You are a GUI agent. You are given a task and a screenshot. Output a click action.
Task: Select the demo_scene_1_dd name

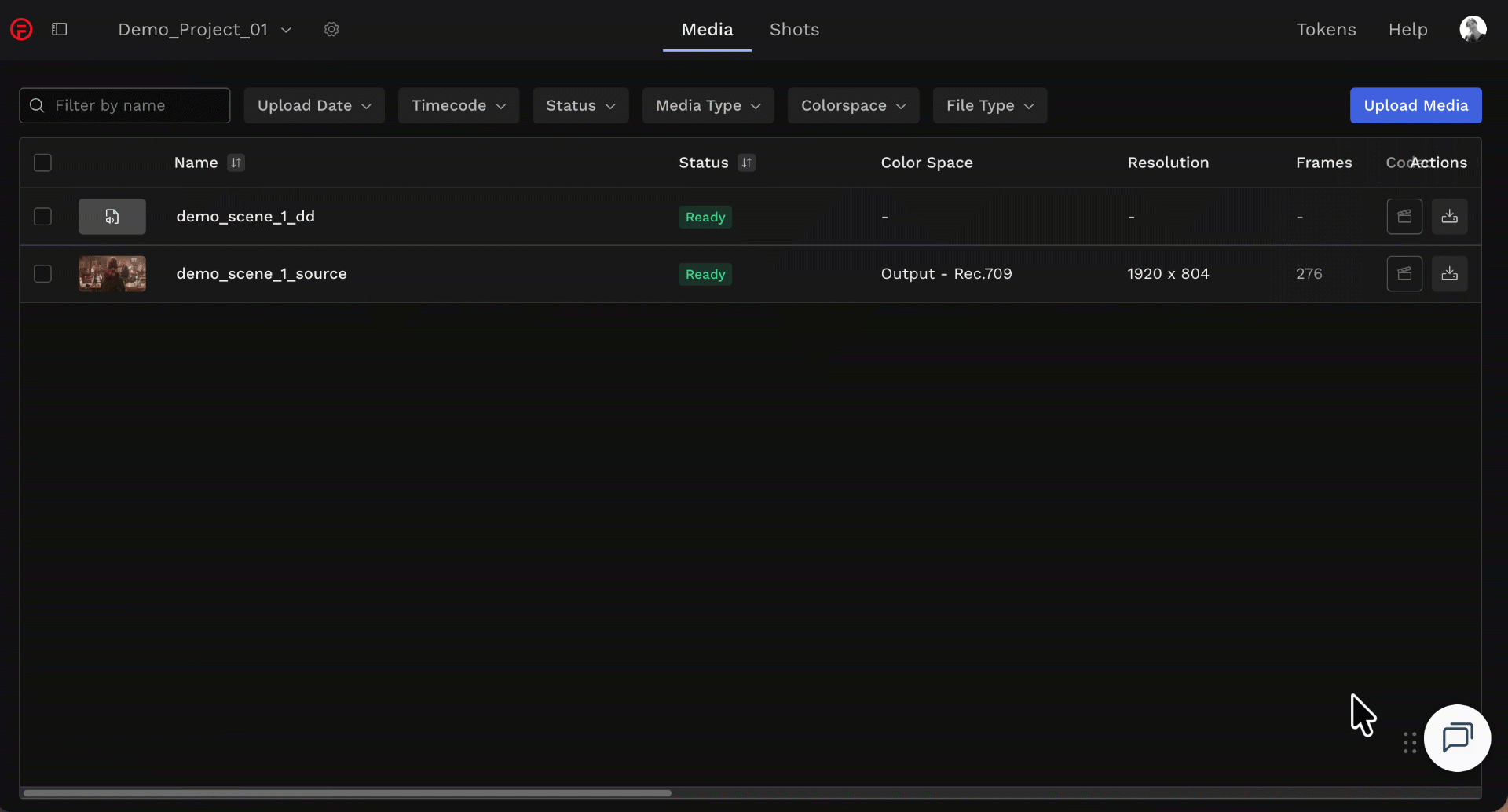pos(245,216)
